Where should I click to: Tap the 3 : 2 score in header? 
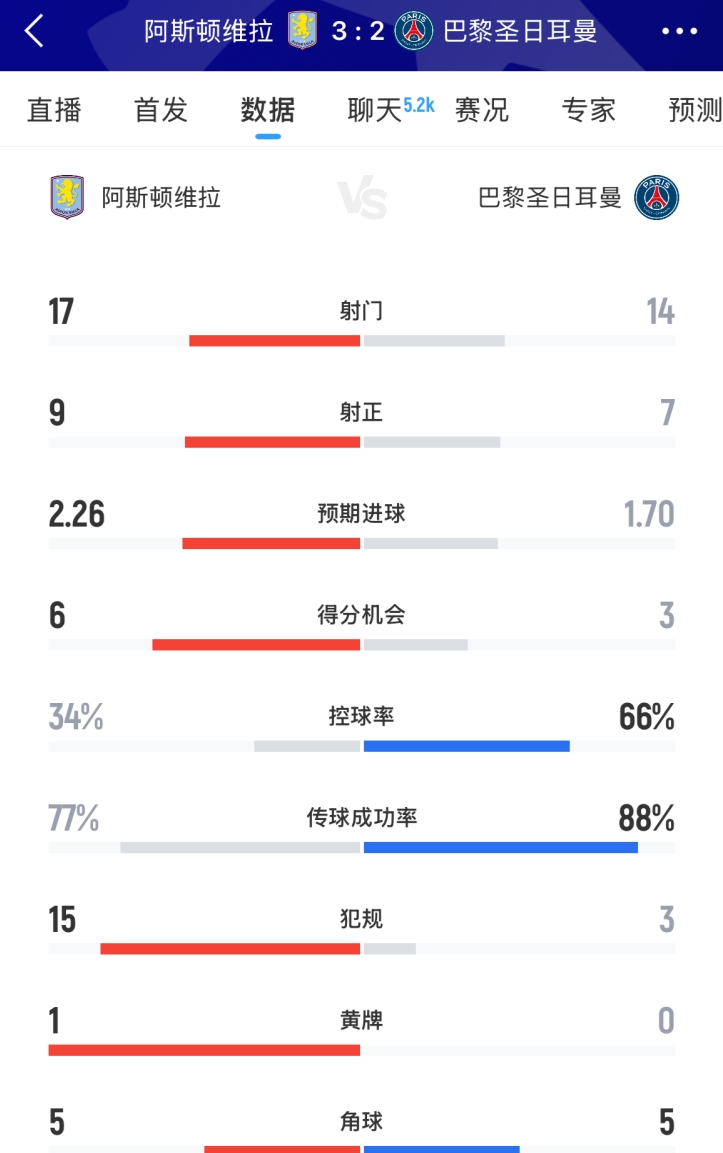[358, 31]
